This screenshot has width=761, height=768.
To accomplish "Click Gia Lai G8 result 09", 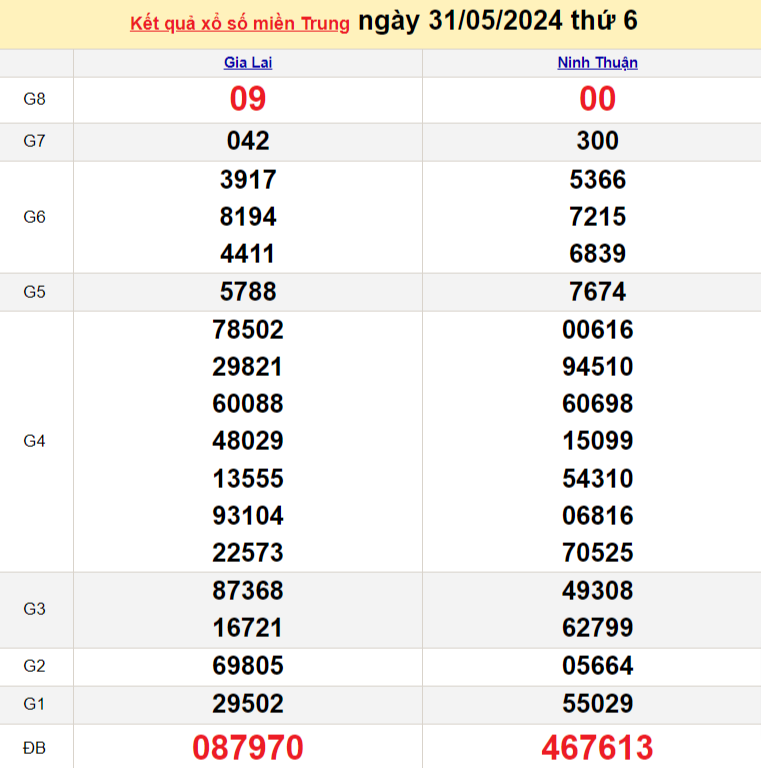I will [248, 99].
